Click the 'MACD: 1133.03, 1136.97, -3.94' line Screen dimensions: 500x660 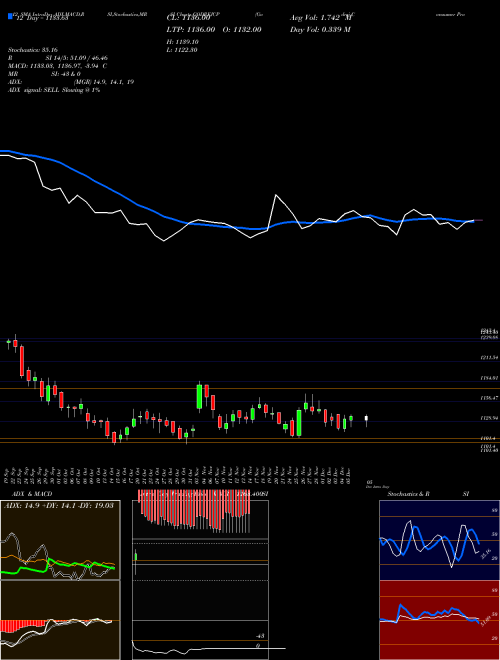coord(57,66)
